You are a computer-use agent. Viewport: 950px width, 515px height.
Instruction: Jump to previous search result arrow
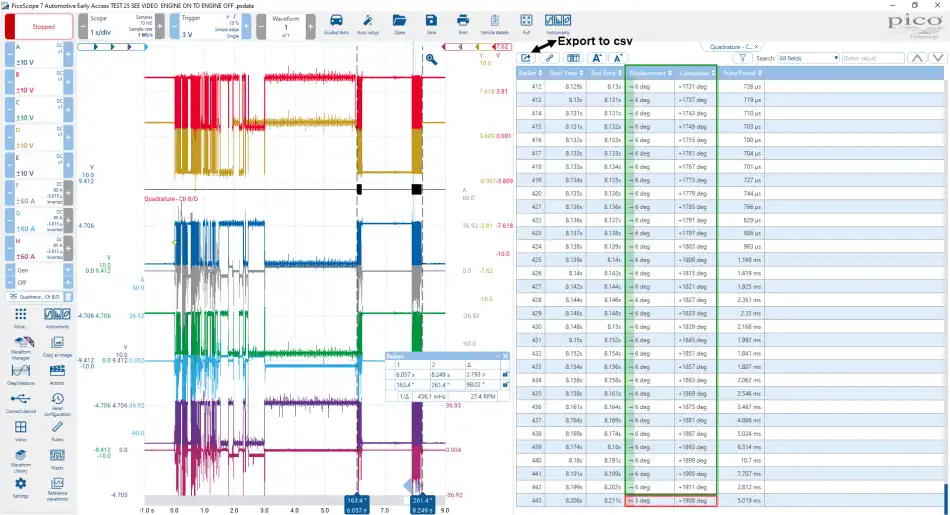[x=917, y=58]
